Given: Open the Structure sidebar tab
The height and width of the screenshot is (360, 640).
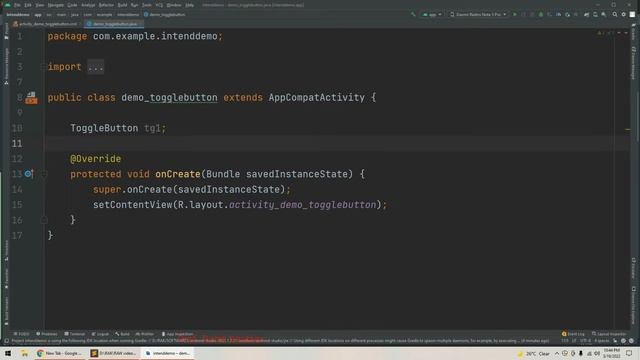Looking at the screenshot, I should coord(6,251).
